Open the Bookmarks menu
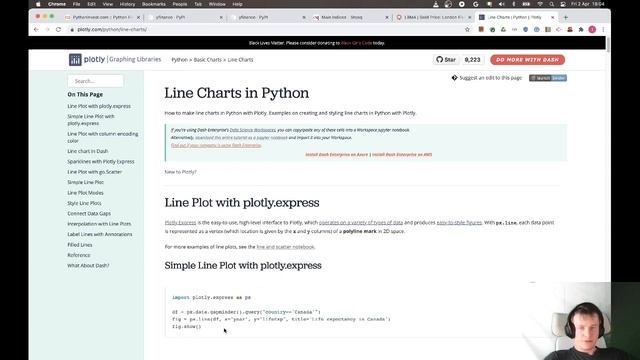The width and height of the screenshot is (640, 360). [154, 4]
